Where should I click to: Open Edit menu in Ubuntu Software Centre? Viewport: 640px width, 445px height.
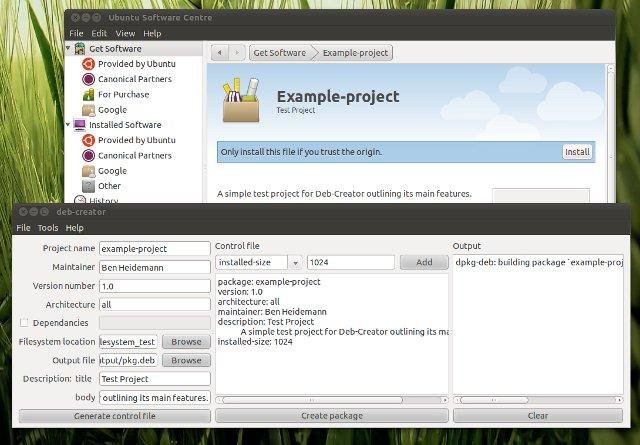tap(99, 33)
